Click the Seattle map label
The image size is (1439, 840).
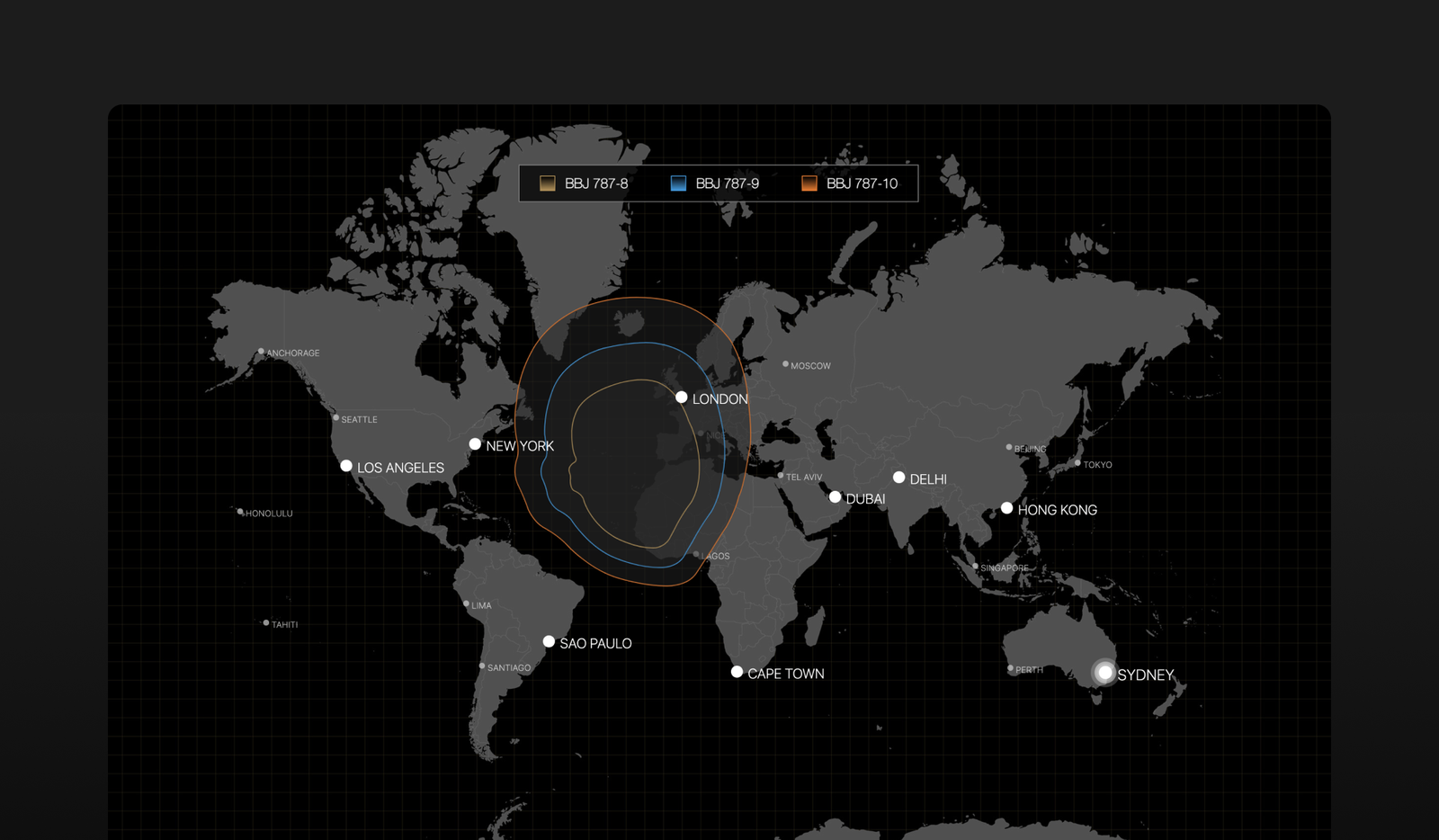(x=359, y=420)
